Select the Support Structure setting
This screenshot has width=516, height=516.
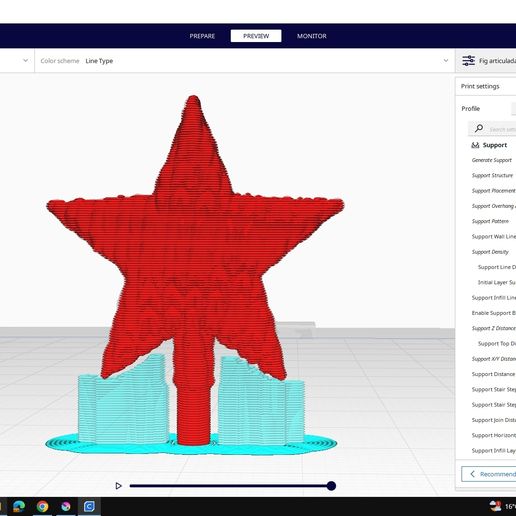pos(492,175)
